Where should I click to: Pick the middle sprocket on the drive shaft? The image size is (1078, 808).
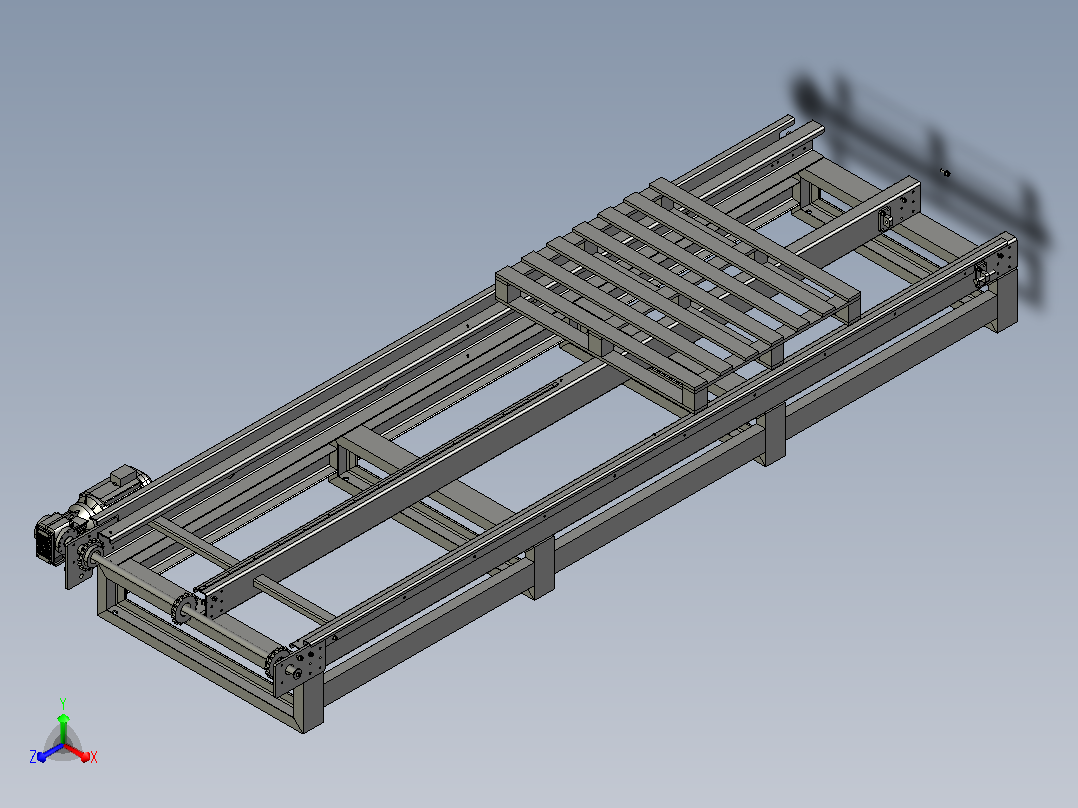184,607
